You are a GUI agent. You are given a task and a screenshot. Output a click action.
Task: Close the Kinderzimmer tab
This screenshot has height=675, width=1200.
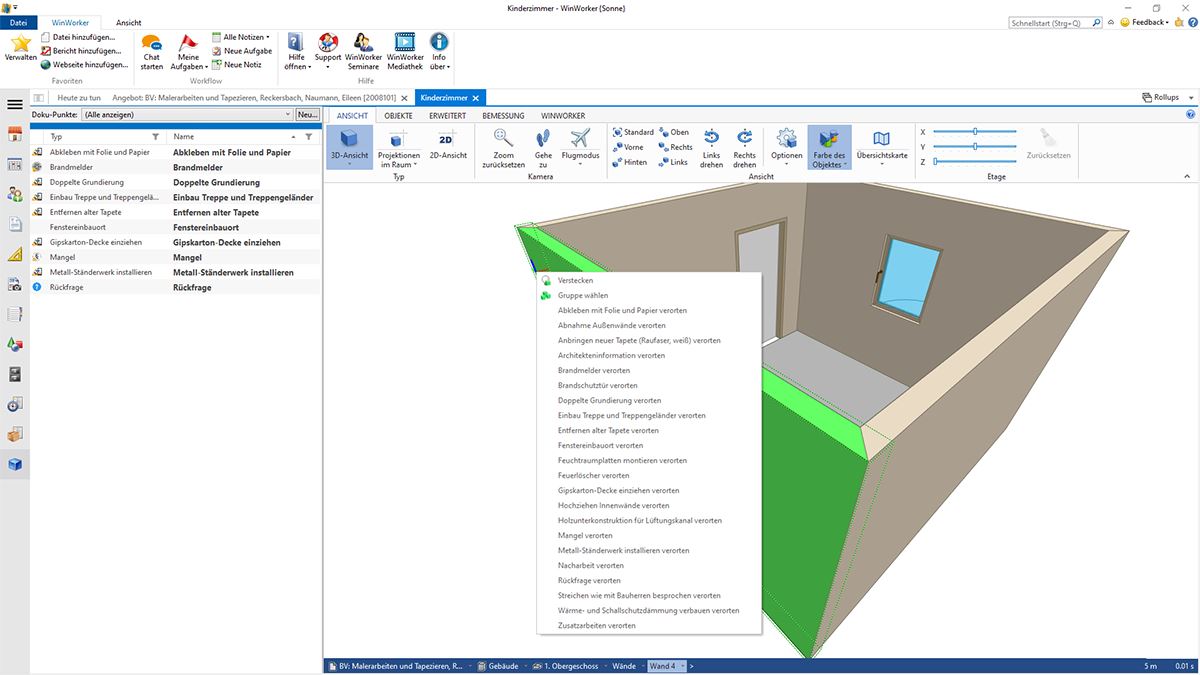(476, 98)
